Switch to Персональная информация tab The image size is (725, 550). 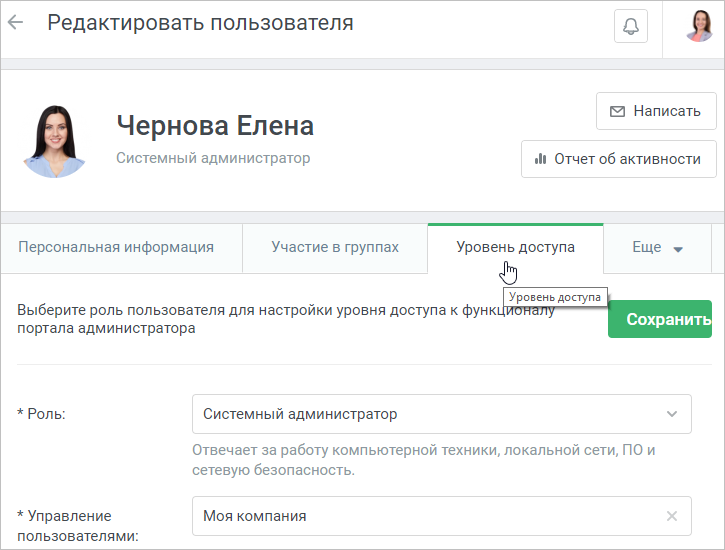click(116, 247)
